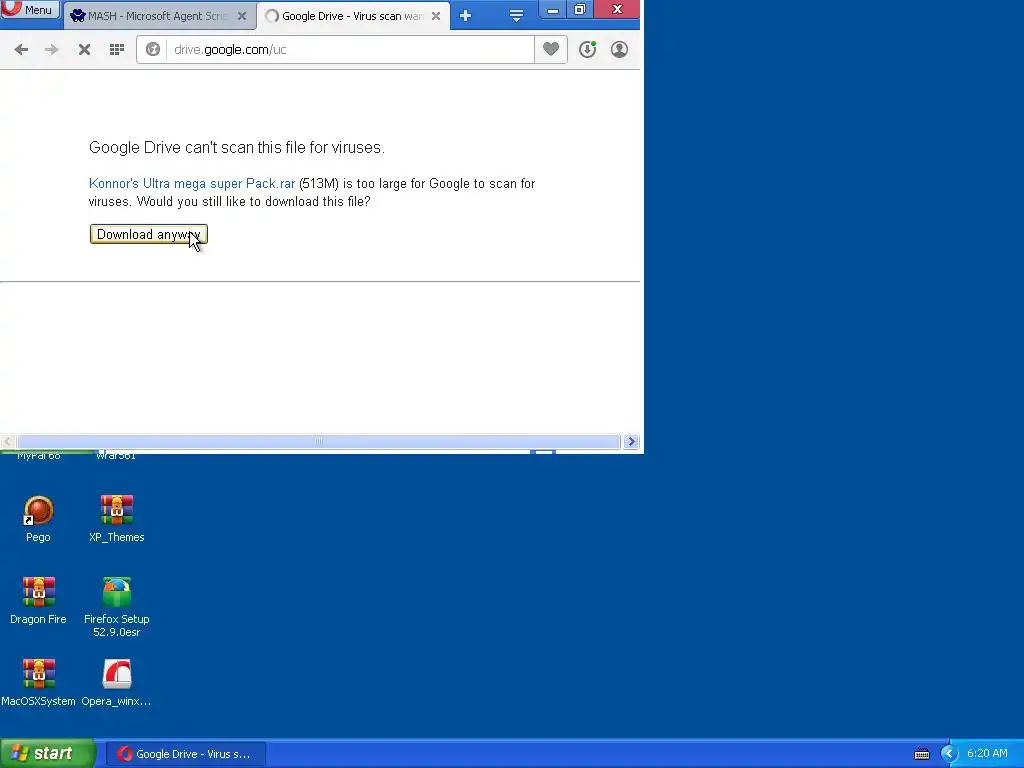Focus the drive.google.com address field
This screenshot has height=768, width=1024.
[x=349, y=50]
